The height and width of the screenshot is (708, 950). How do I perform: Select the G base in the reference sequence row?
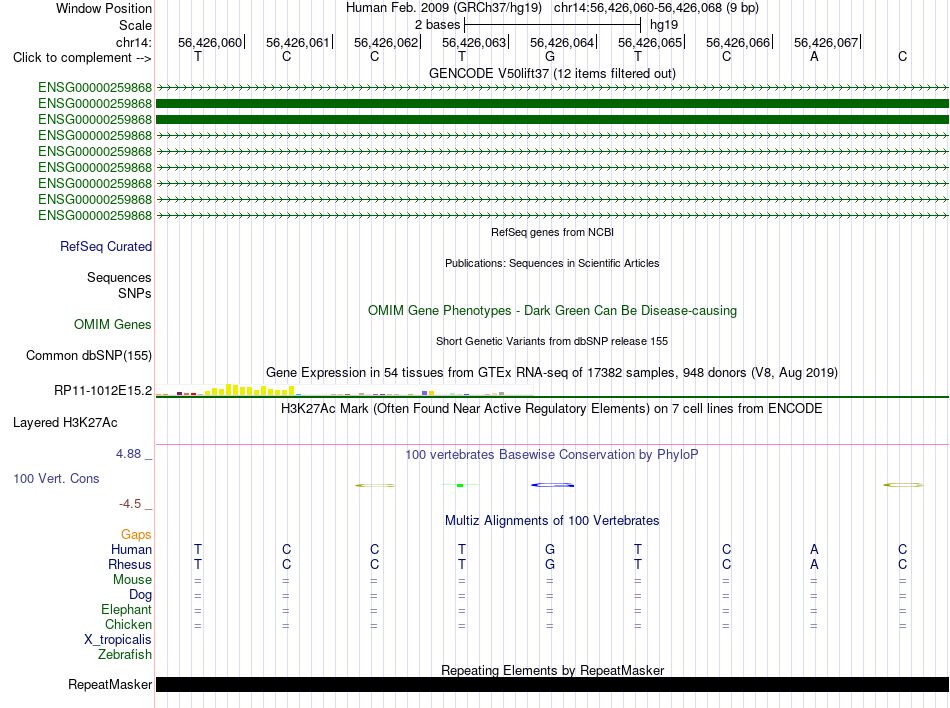pyautogui.click(x=550, y=56)
